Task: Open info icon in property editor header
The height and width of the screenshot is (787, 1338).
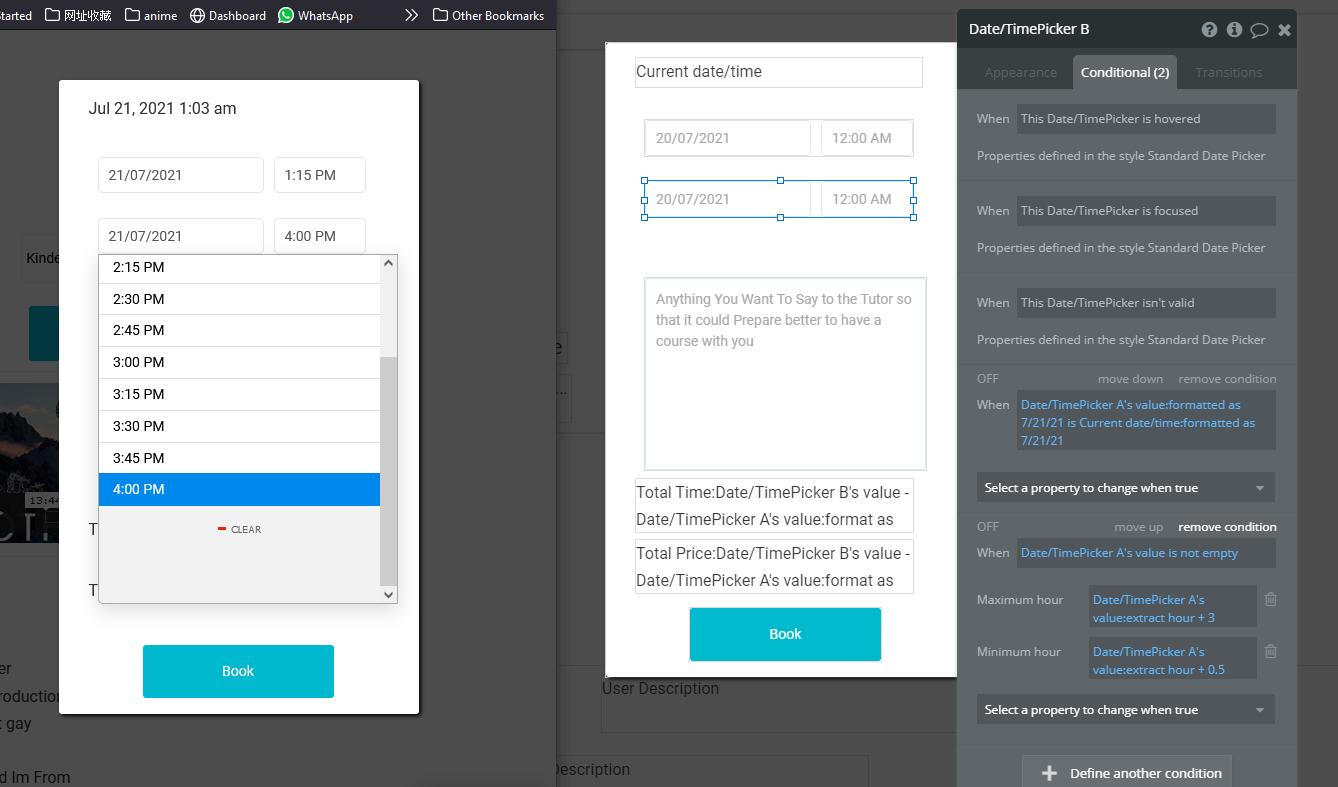Action: [x=1234, y=30]
